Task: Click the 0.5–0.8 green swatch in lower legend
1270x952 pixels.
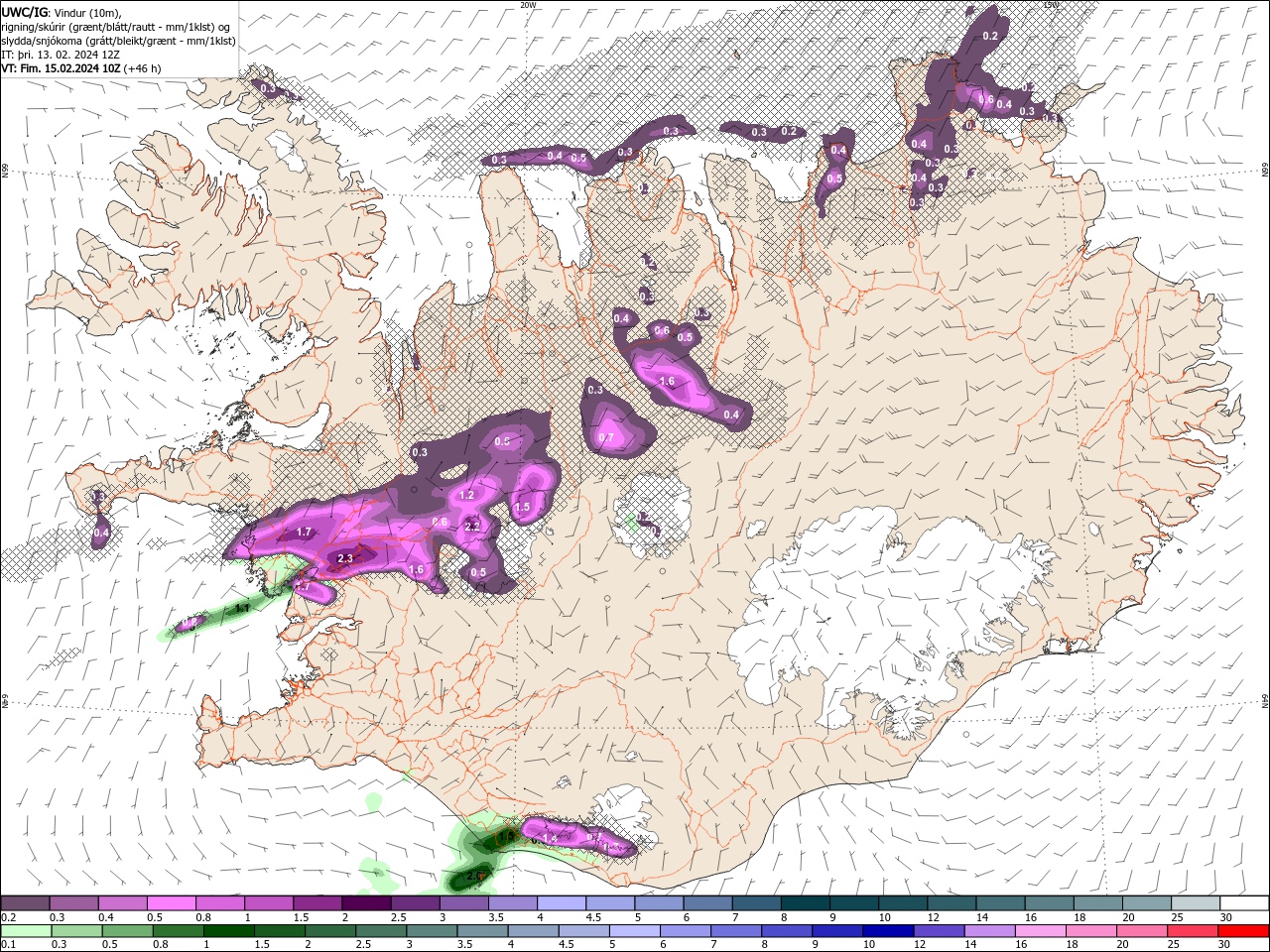Action: point(127,931)
